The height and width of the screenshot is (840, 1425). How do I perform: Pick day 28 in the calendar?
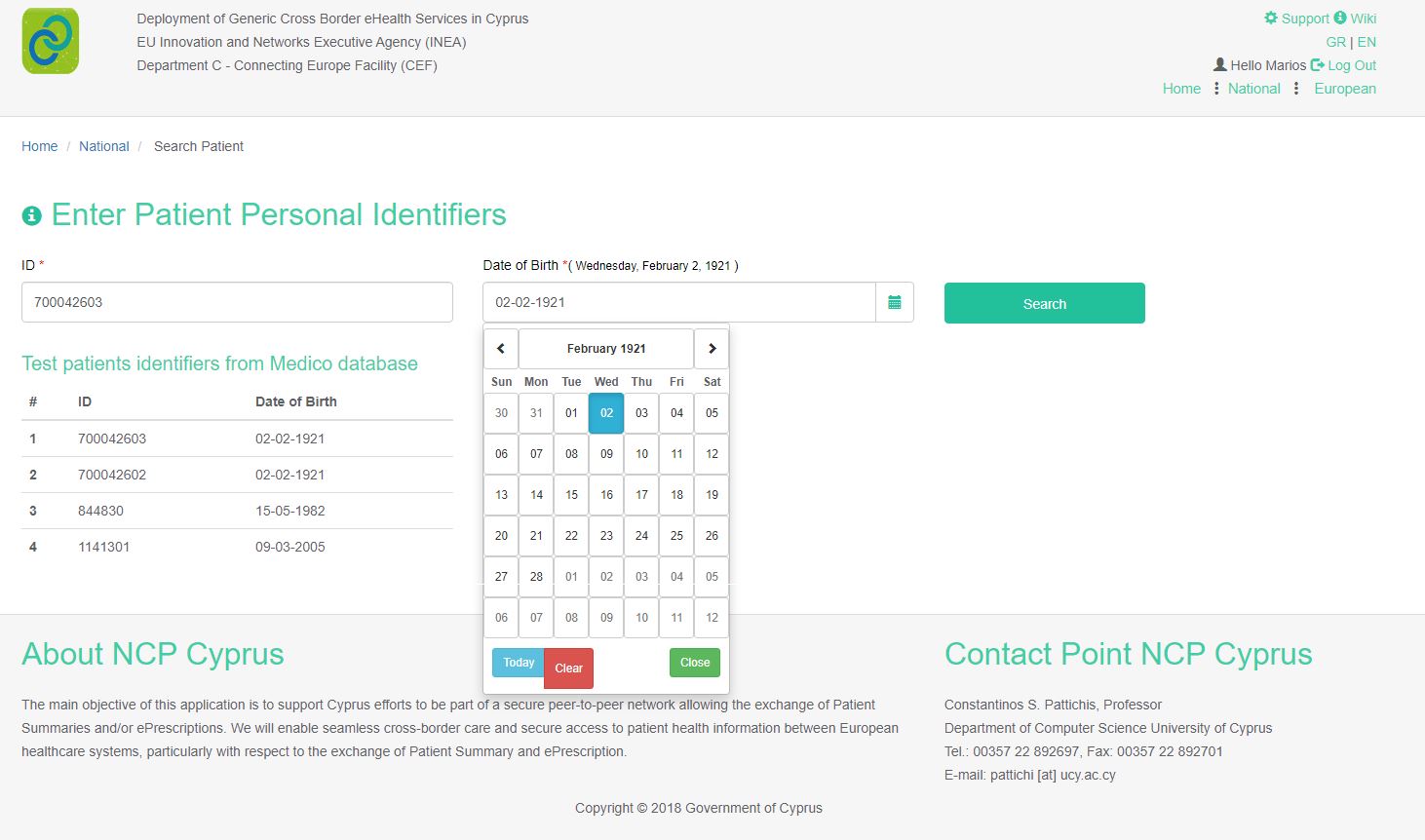[x=536, y=577]
